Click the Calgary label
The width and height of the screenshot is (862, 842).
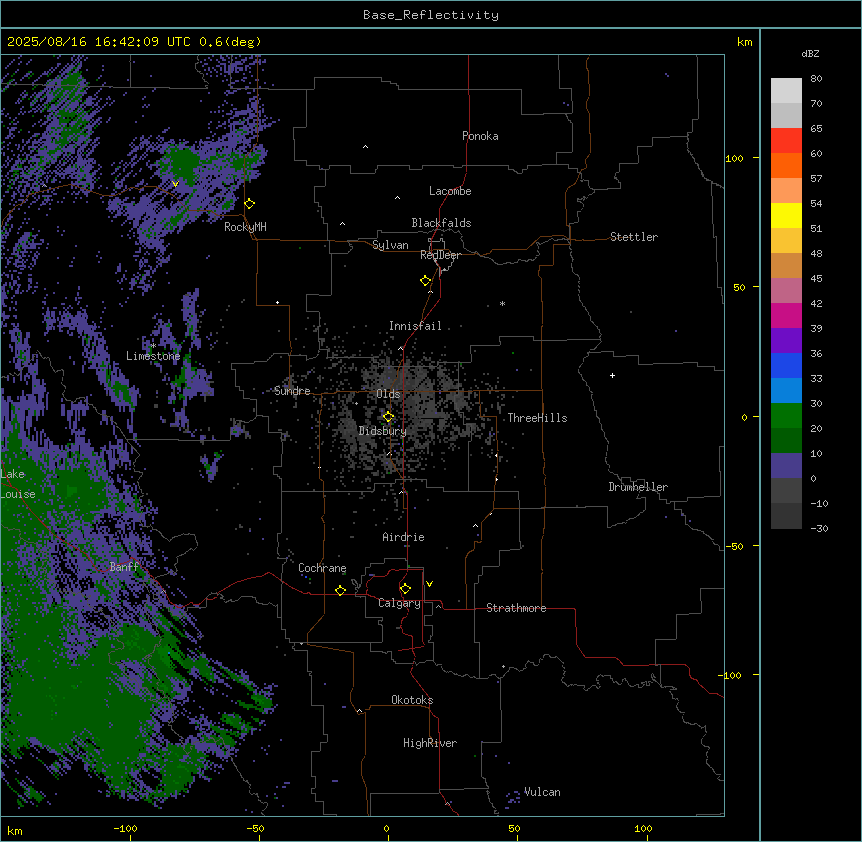pos(399,603)
